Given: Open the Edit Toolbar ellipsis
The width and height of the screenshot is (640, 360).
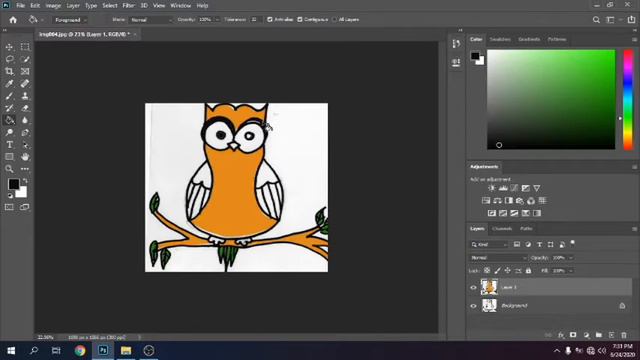Looking at the screenshot, I should point(25,169).
